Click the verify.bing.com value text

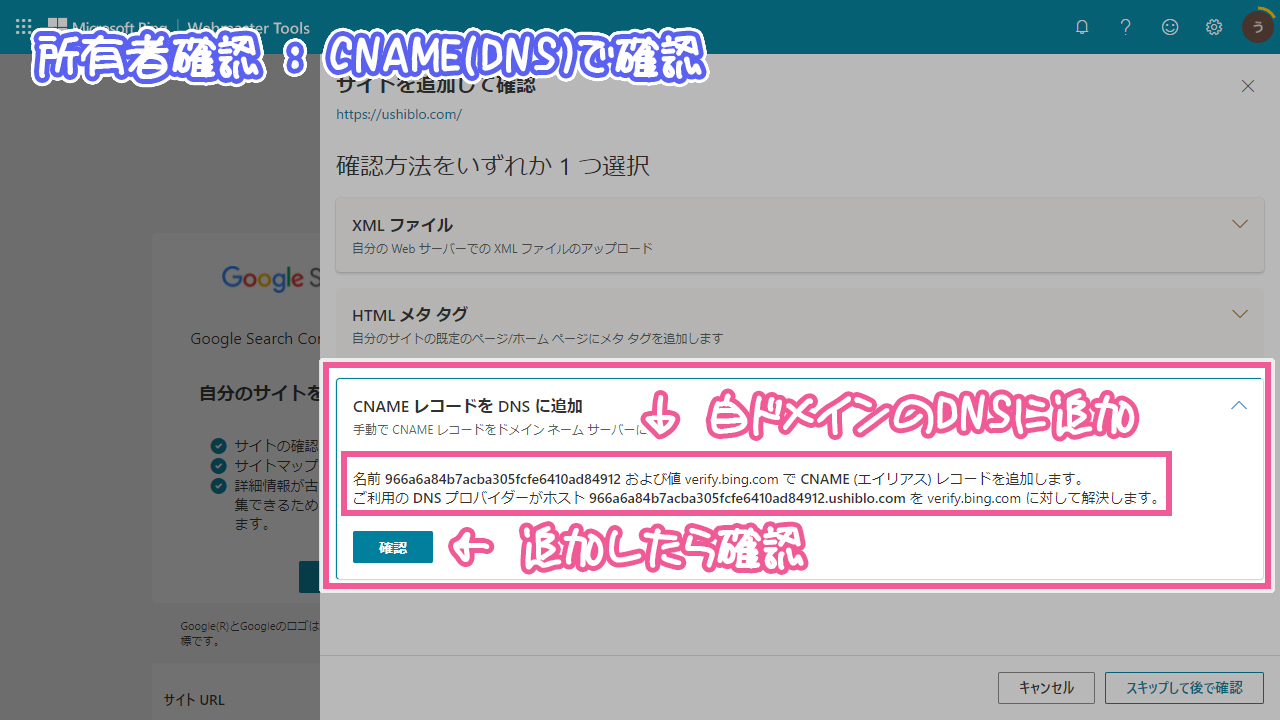point(731,479)
